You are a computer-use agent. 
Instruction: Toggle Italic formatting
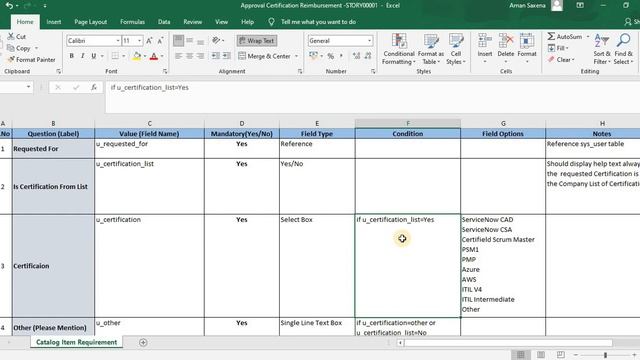pyautogui.click(x=82, y=56)
